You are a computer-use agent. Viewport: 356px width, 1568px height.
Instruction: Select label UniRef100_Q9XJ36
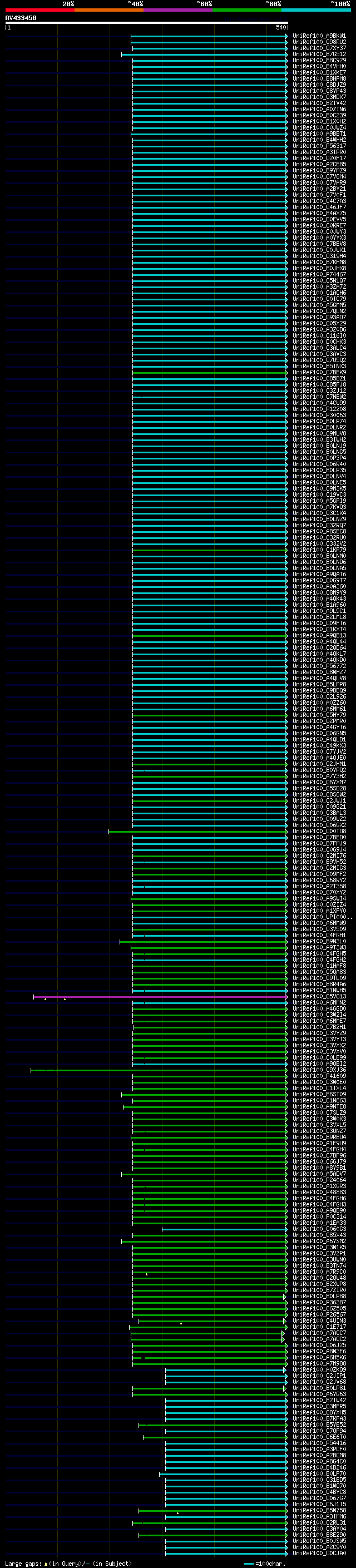coord(319,1071)
